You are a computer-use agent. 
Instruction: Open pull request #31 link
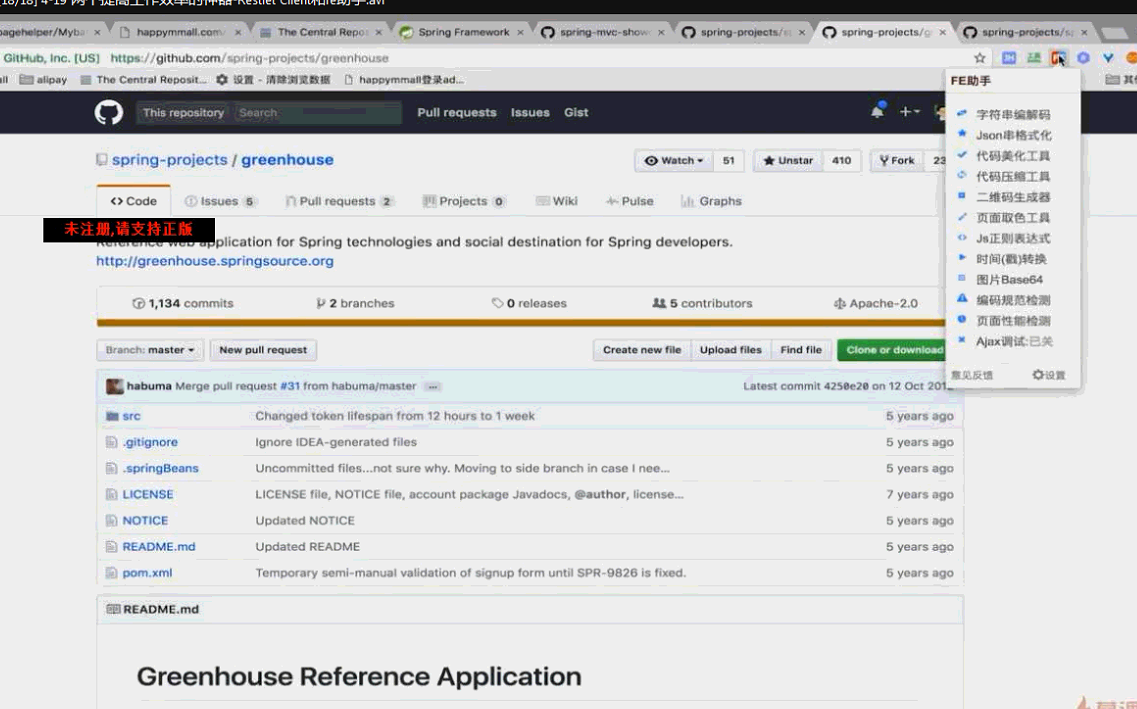(289, 386)
